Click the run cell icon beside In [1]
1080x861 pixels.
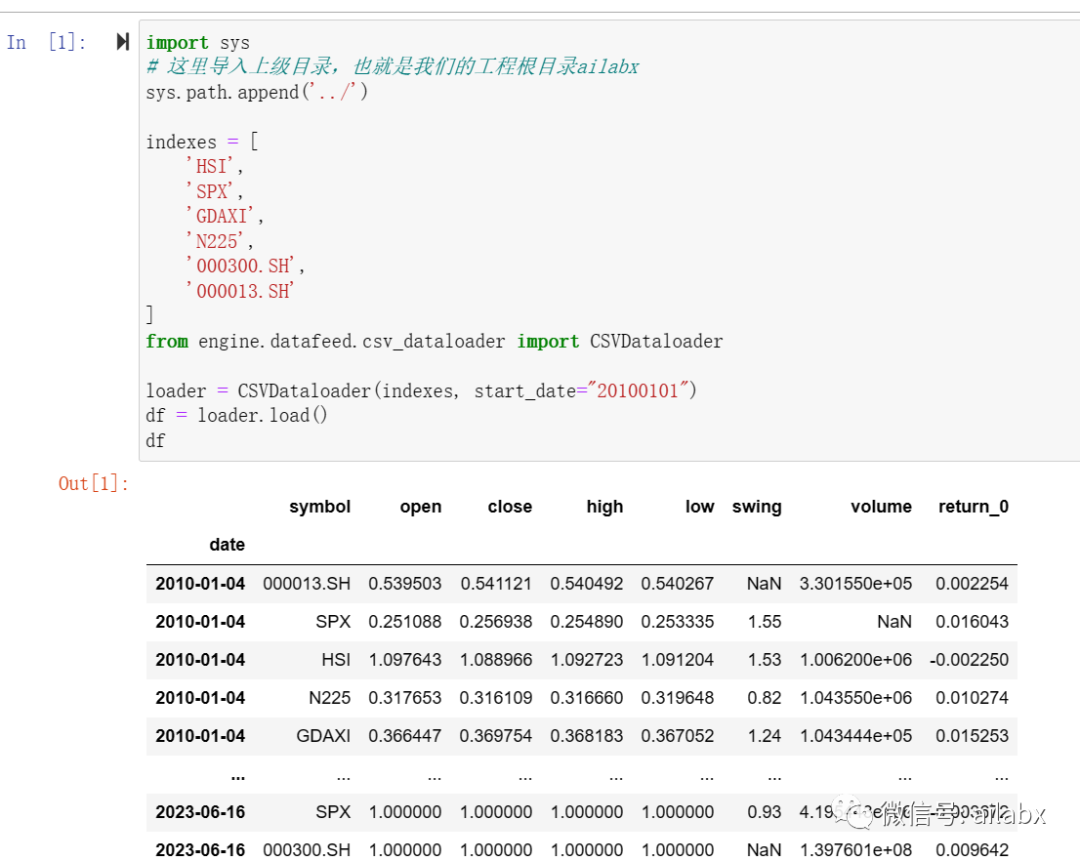tap(122, 42)
